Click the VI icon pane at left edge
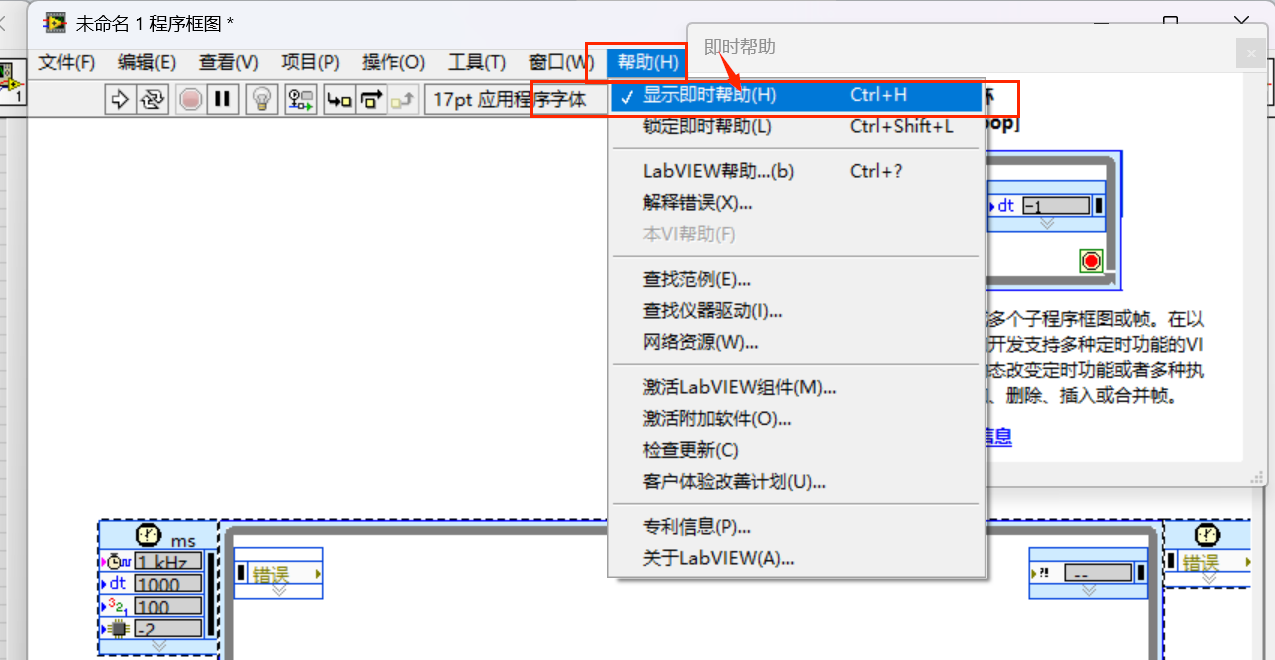This screenshot has width=1275, height=660. coord(12,83)
